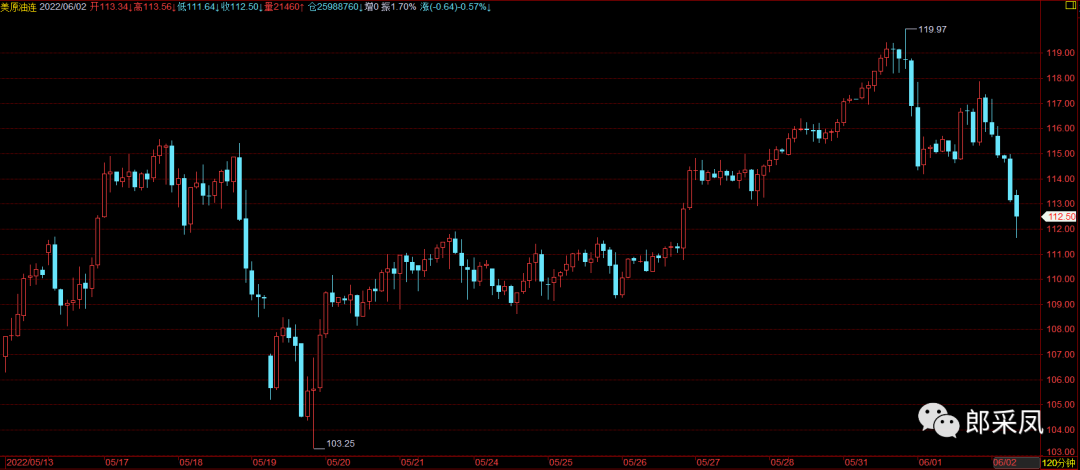Click the current price tag 112.50

1060,216
